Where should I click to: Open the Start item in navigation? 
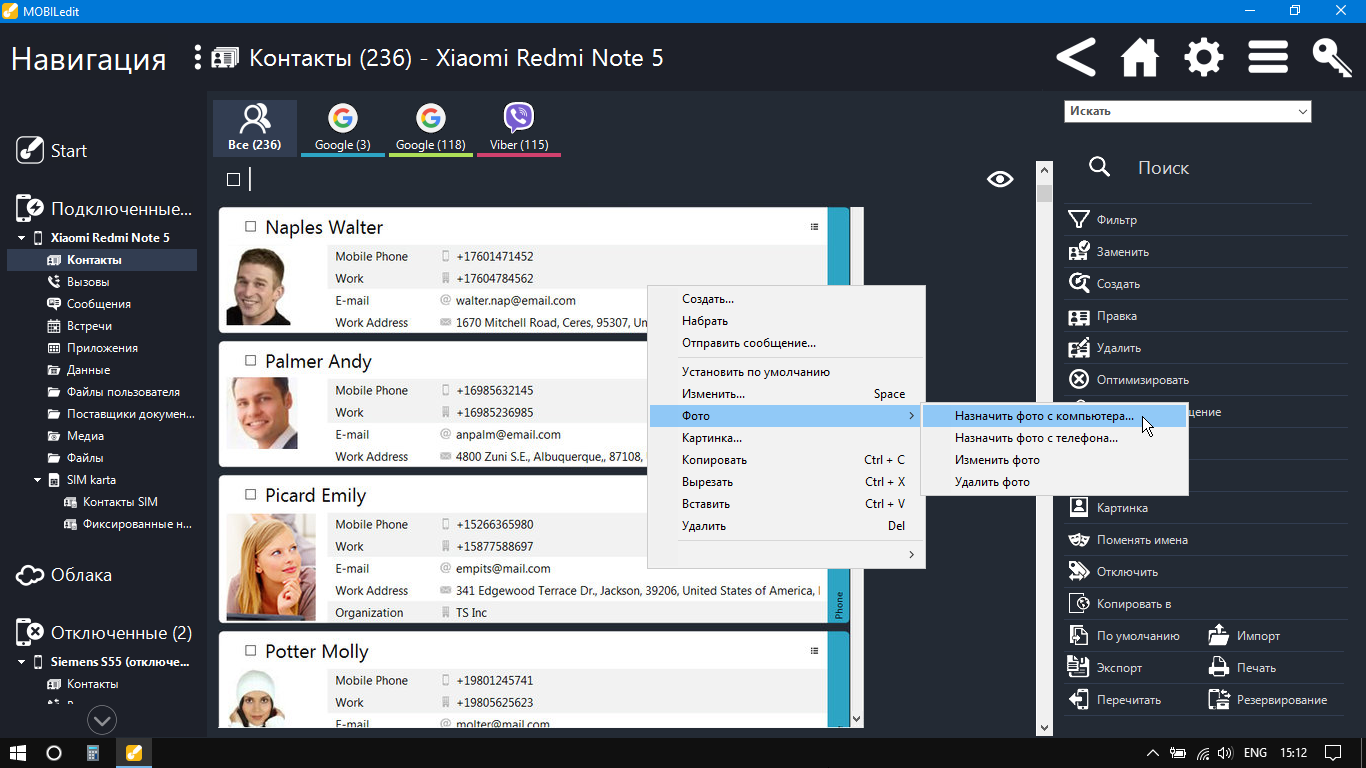tap(52, 151)
